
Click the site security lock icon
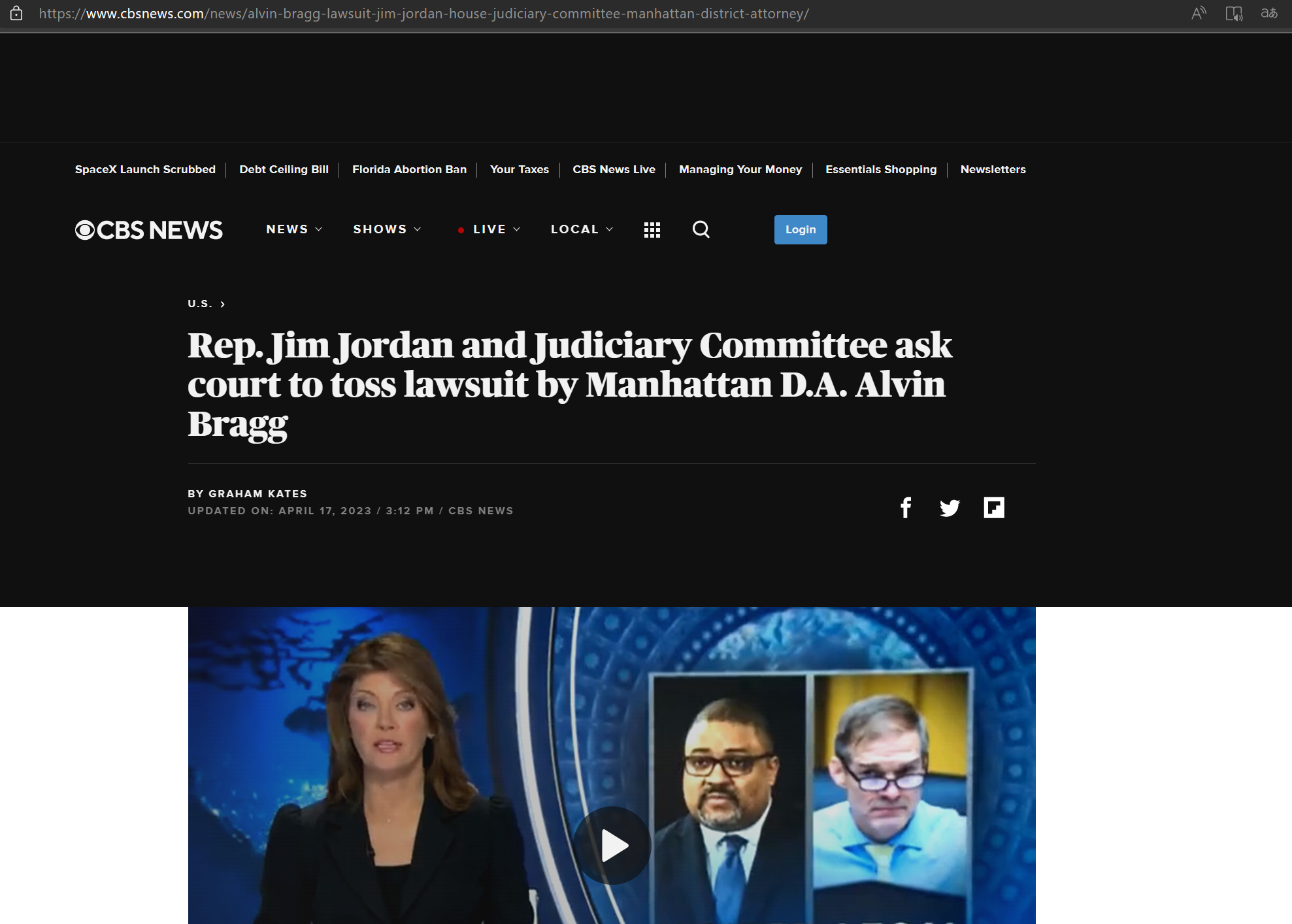coord(16,13)
